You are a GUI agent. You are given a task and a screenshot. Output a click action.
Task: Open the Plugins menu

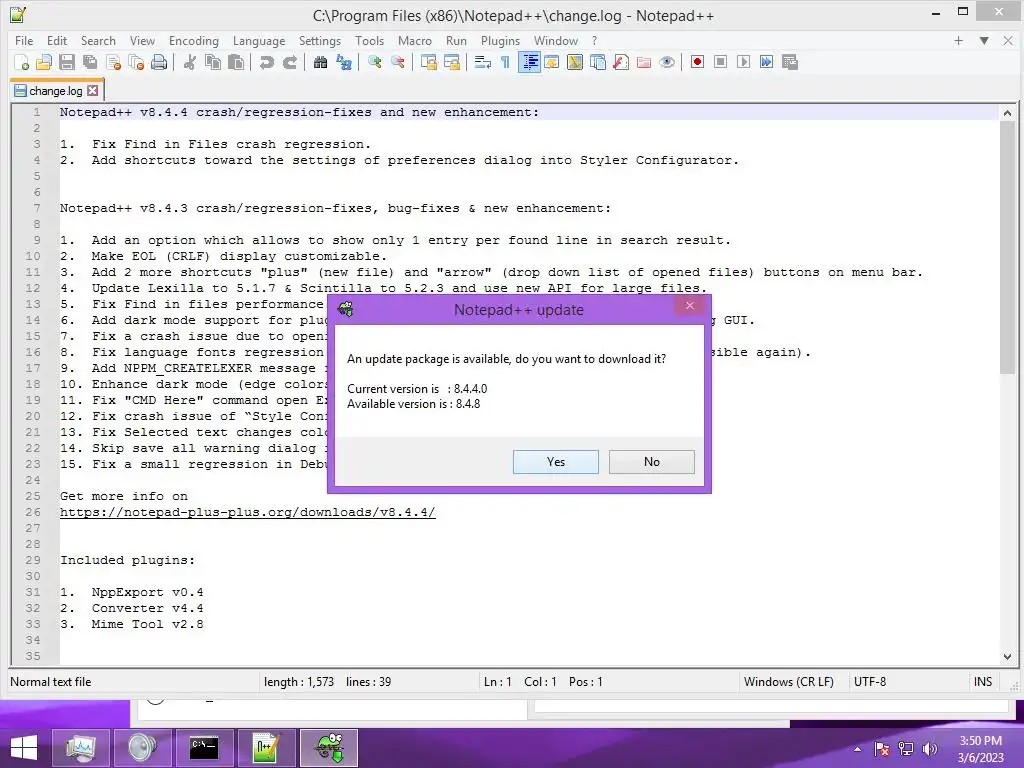pos(500,40)
